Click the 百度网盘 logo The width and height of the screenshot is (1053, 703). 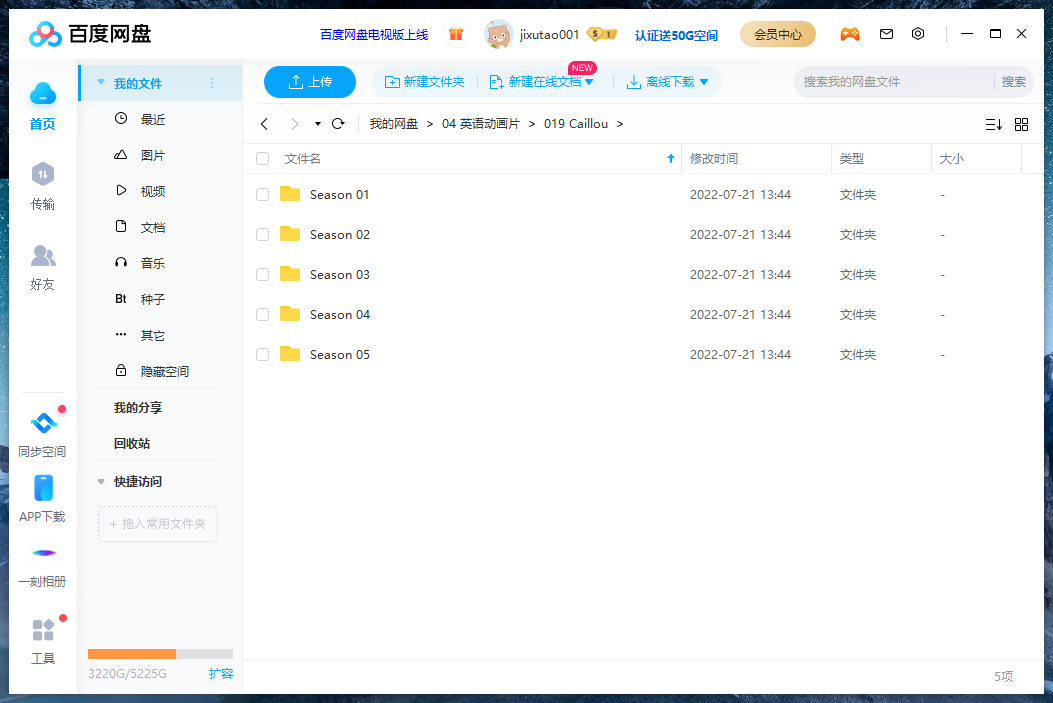tap(90, 34)
